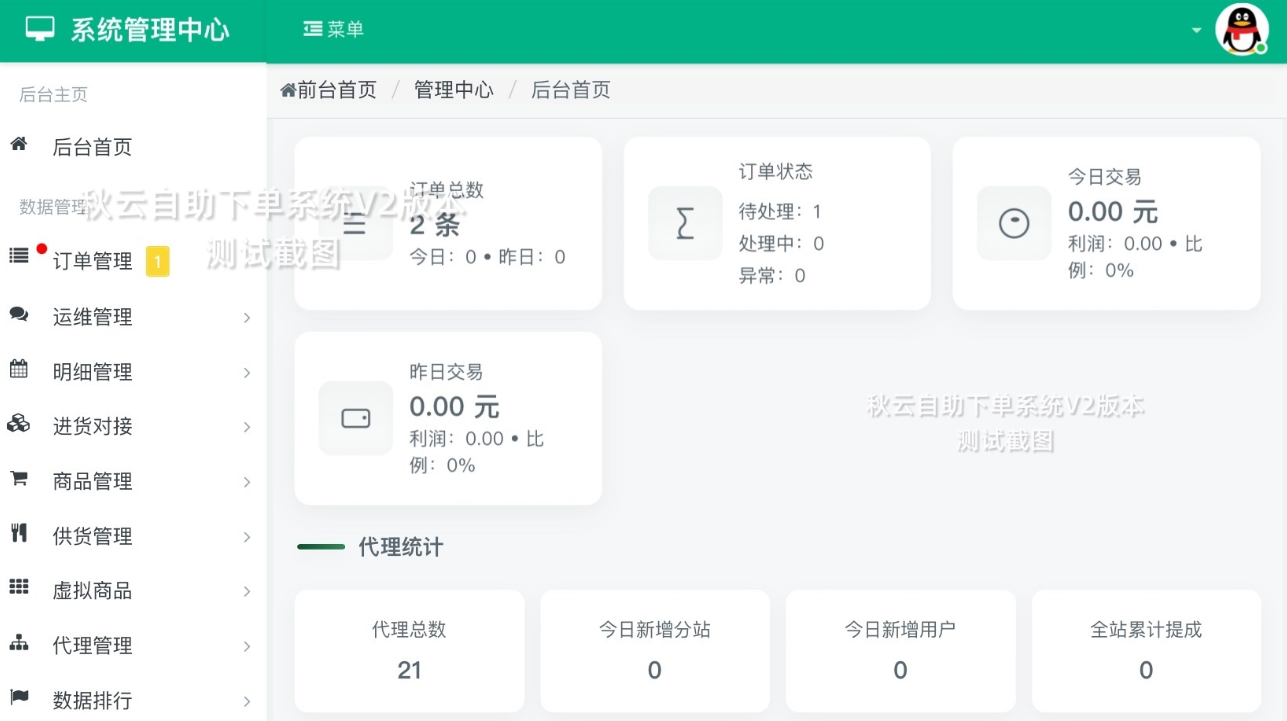
Task: Click the 供货管理 utensils icon
Action: pos(19,536)
